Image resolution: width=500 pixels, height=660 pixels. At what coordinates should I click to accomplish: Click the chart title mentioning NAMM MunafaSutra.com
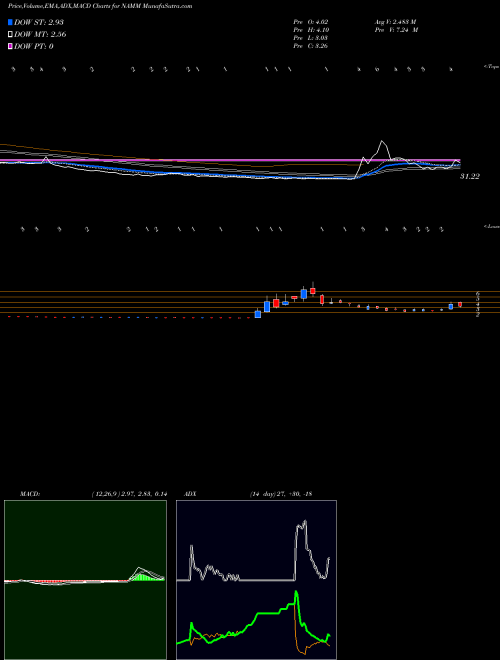(x=100, y=6)
